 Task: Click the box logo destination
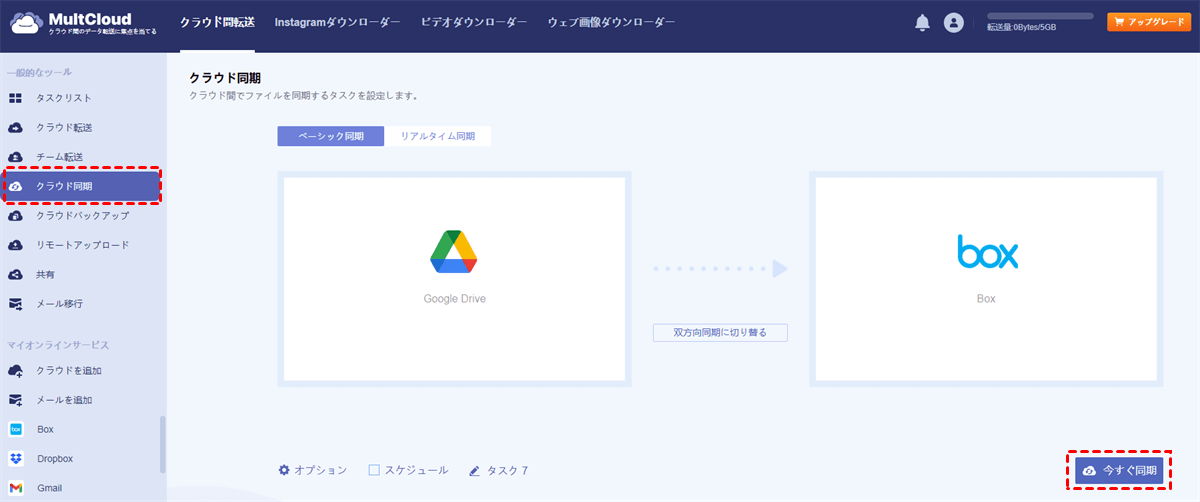tap(986, 252)
